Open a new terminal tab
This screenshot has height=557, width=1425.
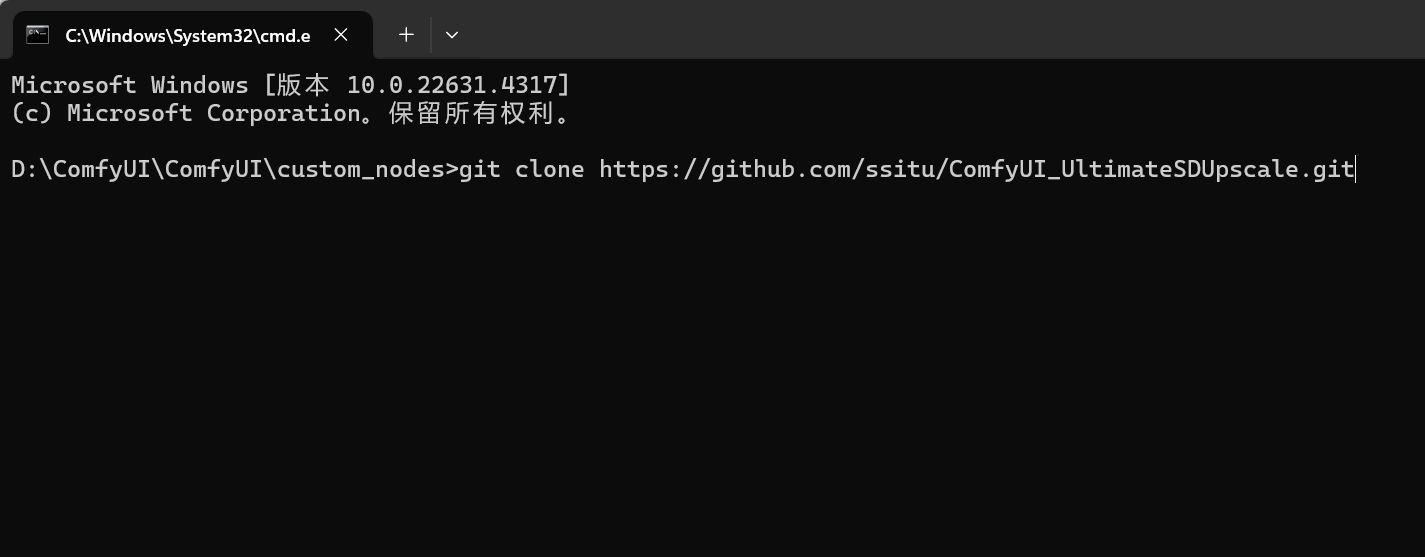tap(406, 35)
